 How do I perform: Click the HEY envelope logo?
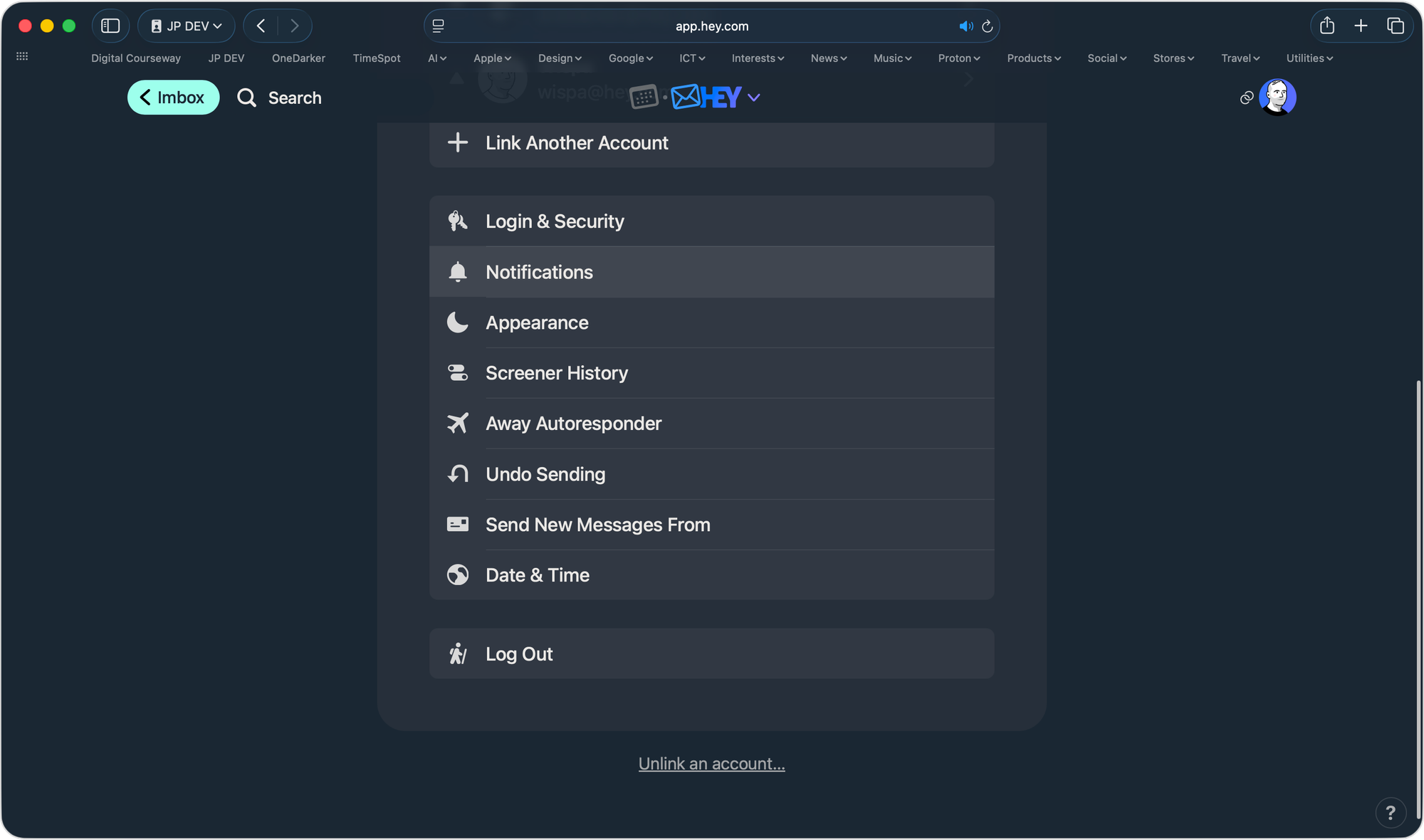click(x=706, y=97)
